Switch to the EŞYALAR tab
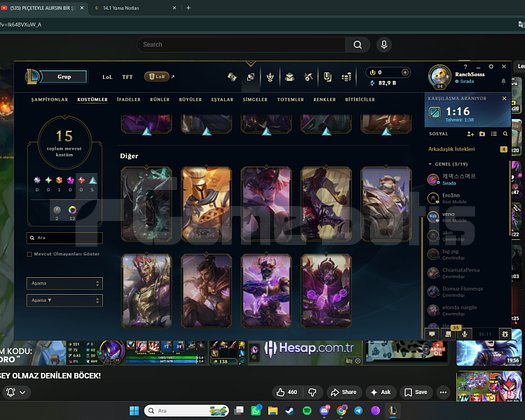Image resolution: width=525 pixels, height=420 pixels. click(x=222, y=99)
